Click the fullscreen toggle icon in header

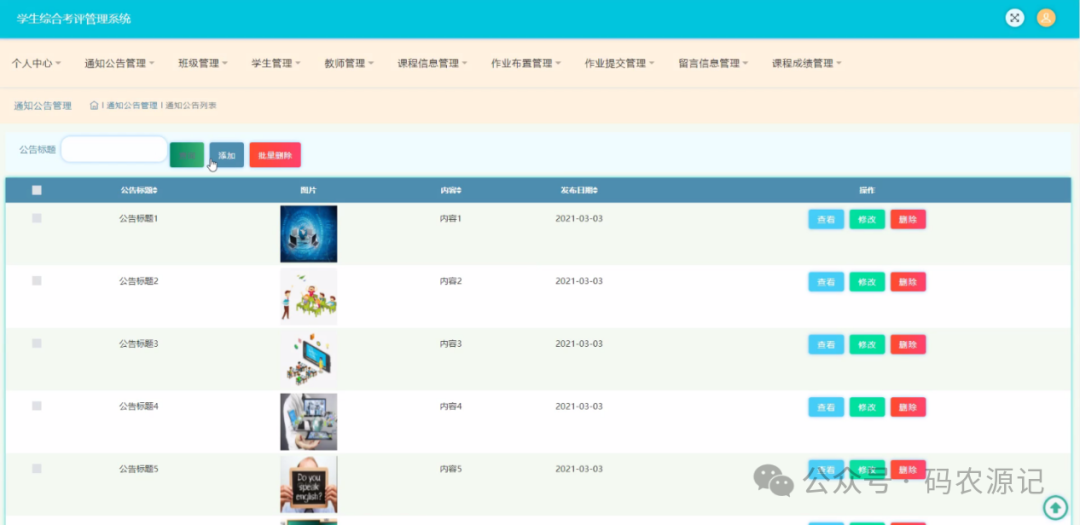pos(1015,18)
